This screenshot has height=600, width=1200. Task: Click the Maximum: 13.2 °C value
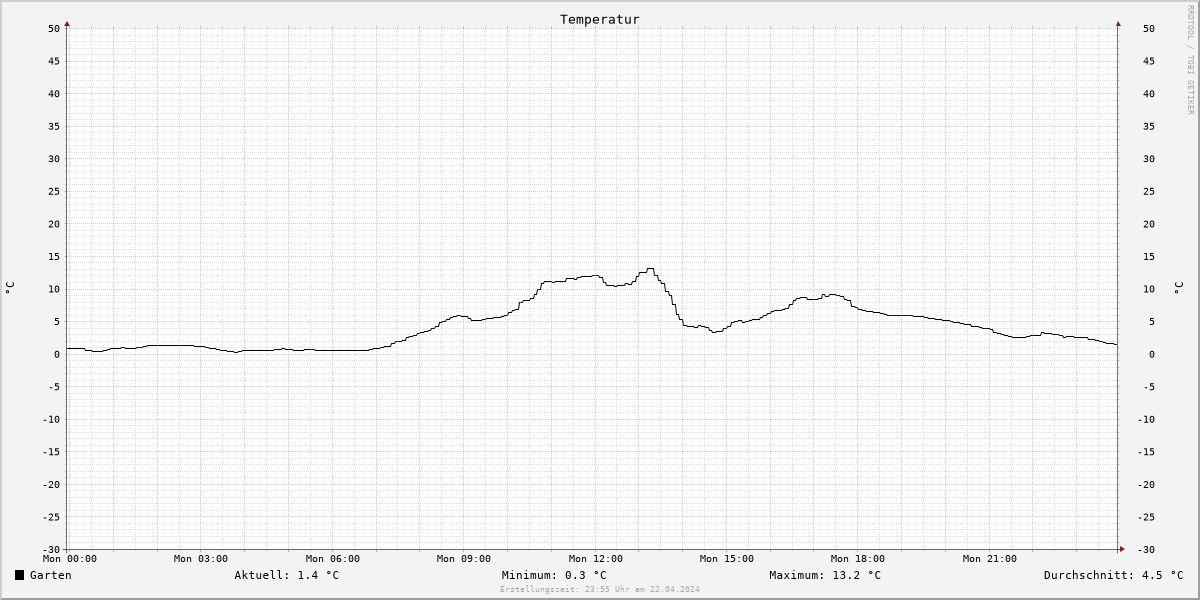[825, 575]
